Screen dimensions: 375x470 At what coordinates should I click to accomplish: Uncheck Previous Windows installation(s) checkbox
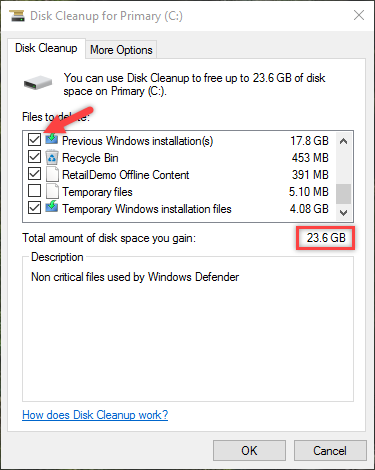[34, 140]
